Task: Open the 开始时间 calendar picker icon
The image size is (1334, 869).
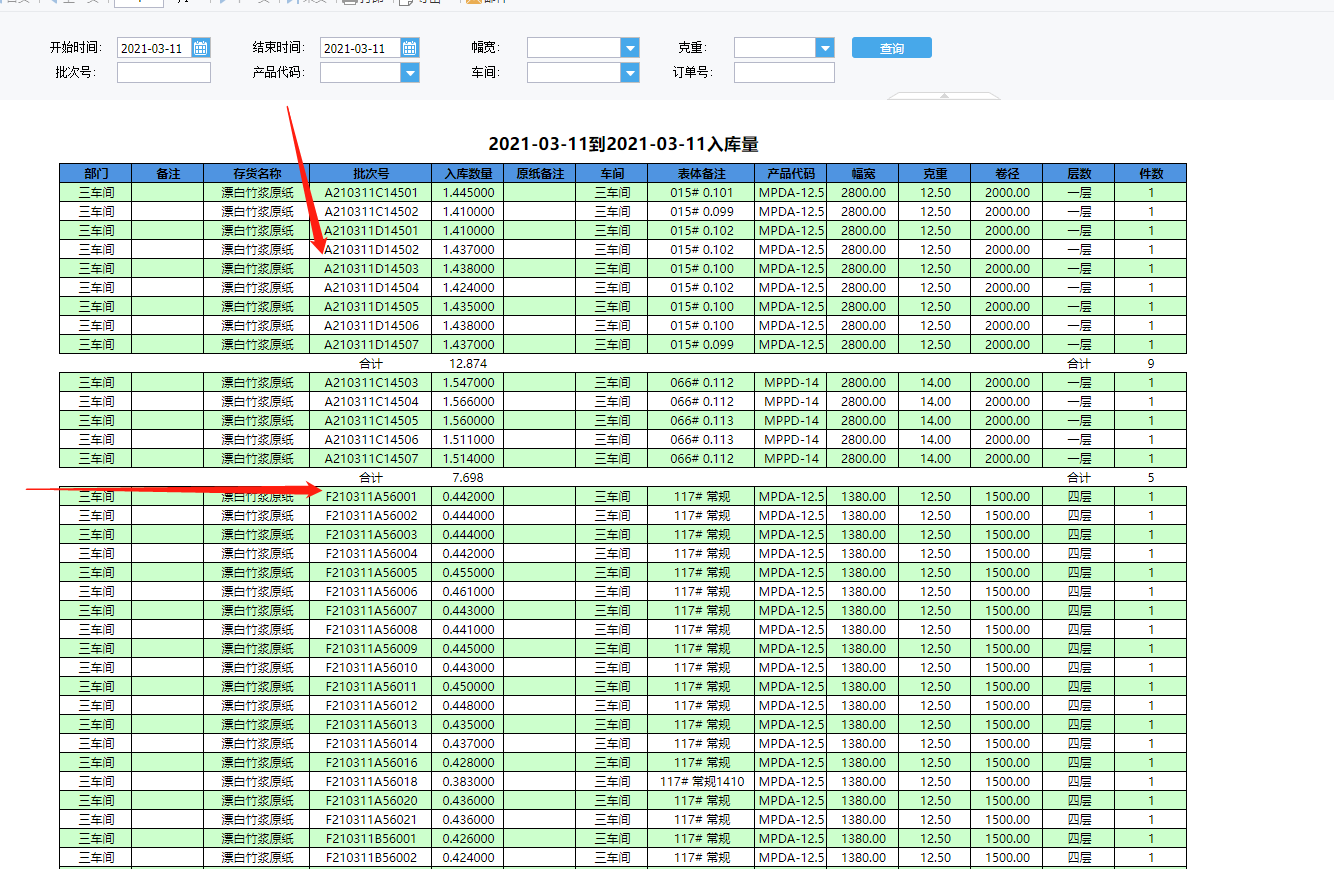Action: 201,48
